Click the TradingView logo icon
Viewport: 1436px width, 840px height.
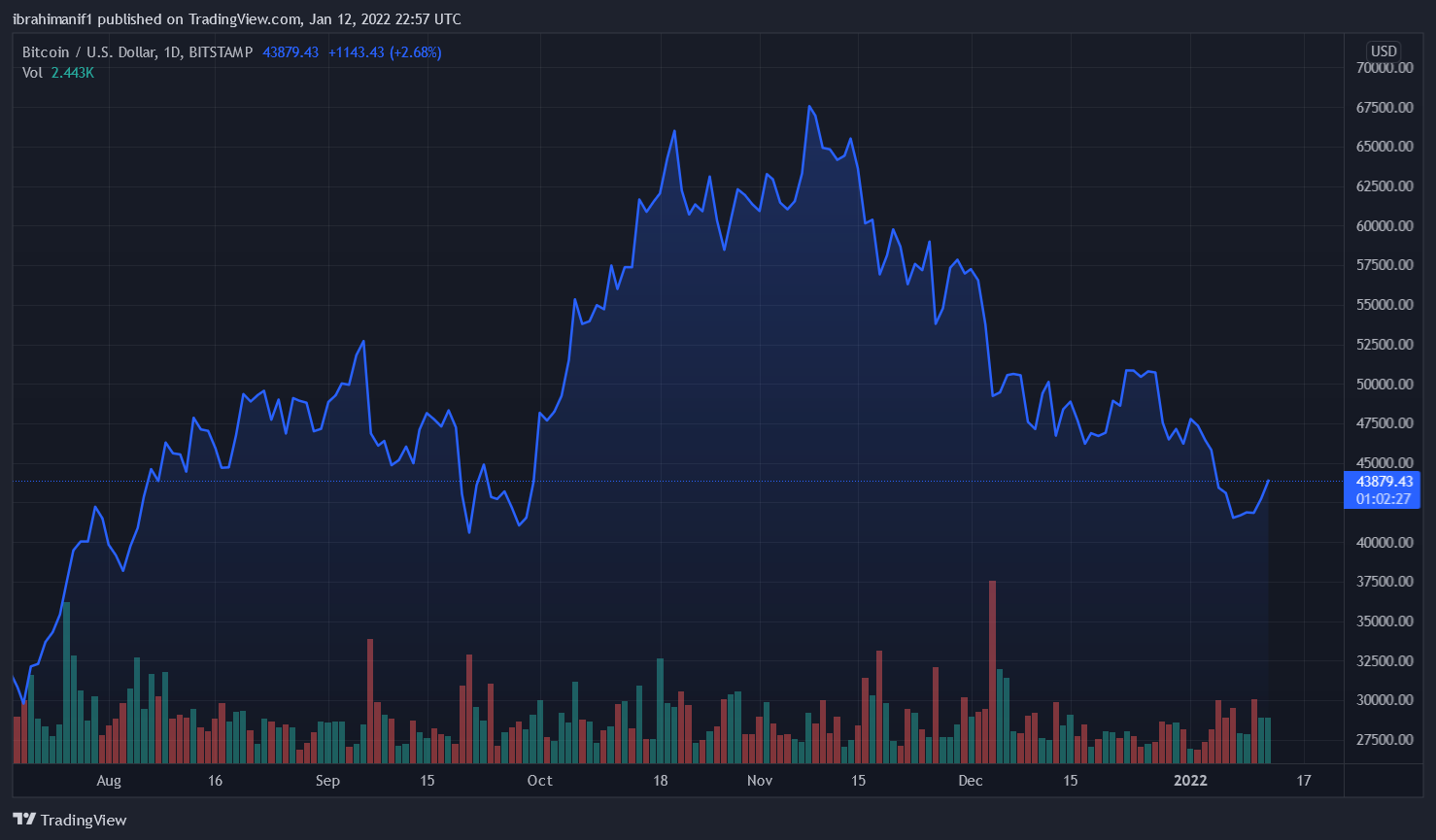(x=24, y=820)
